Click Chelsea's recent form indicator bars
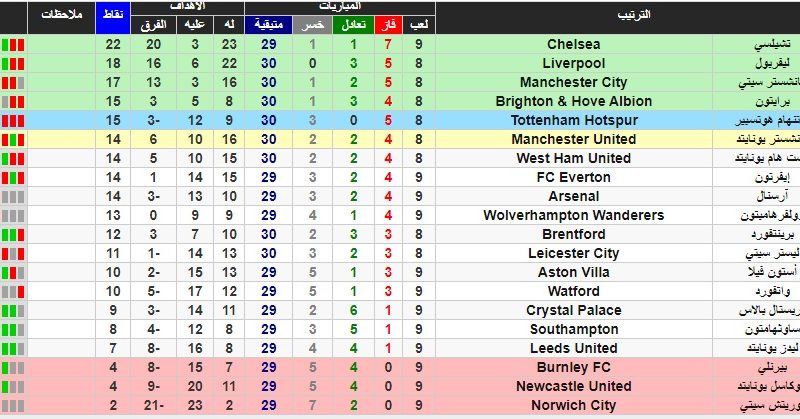The height and width of the screenshot is (419, 800). [x=13, y=45]
